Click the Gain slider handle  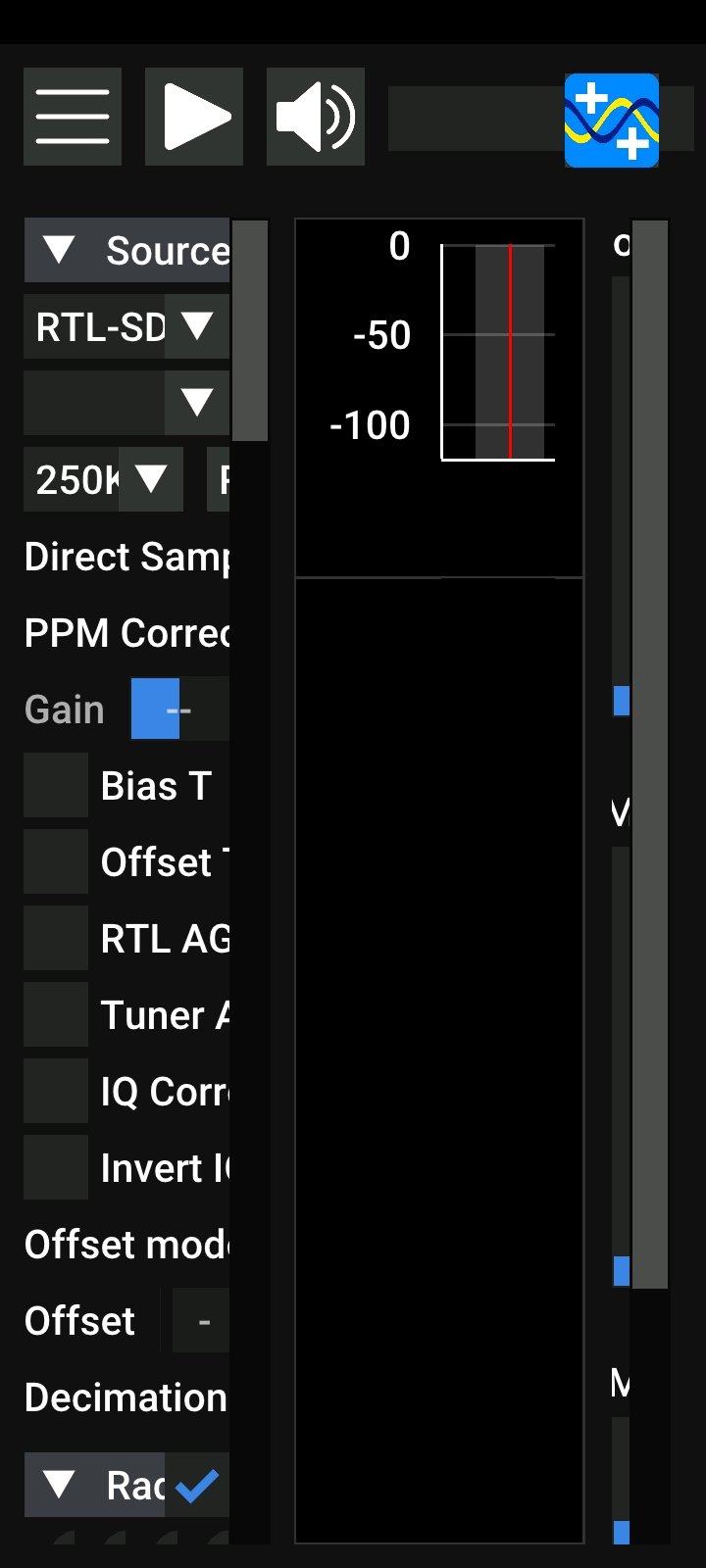pyautogui.click(x=155, y=709)
